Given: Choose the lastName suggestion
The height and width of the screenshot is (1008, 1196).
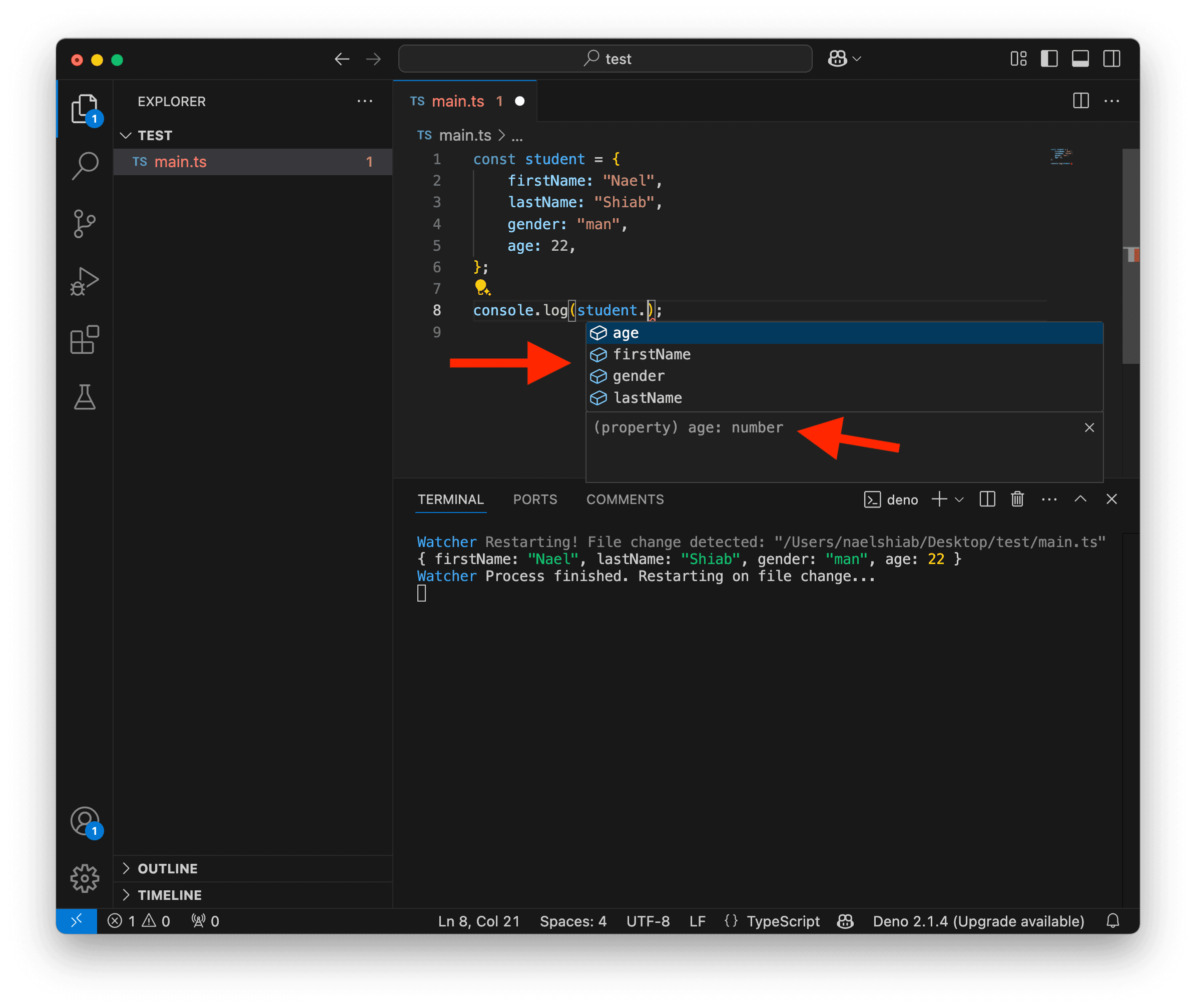Looking at the screenshot, I should [844, 398].
